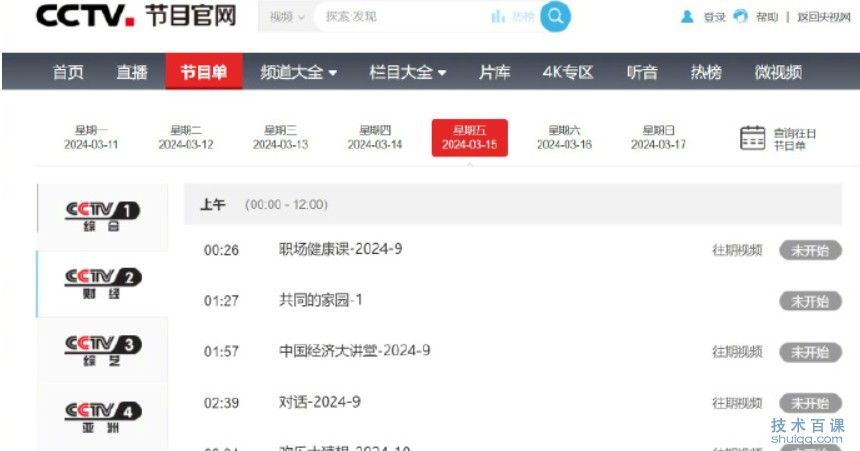Click the 01:27 time entry
This screenshot has width=860, height=451.
pos(221,301)
